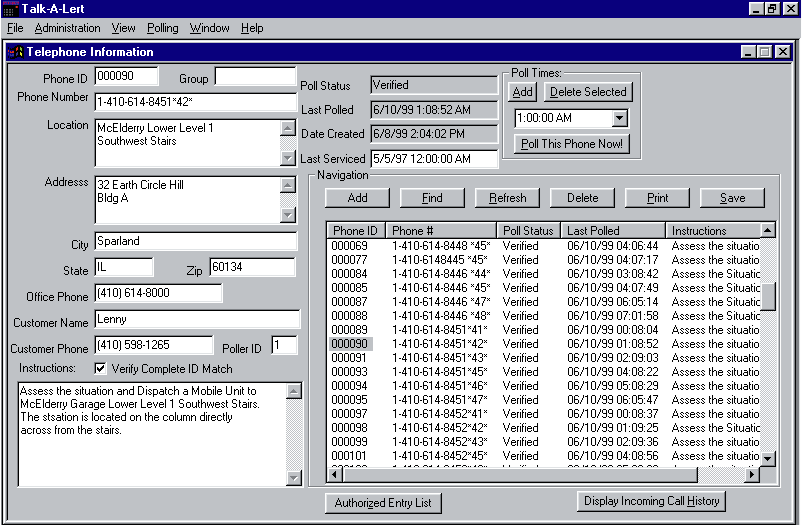Screen dimensions: 802x525
Task: Click the Location text area
Action: [x=188, y=143]
